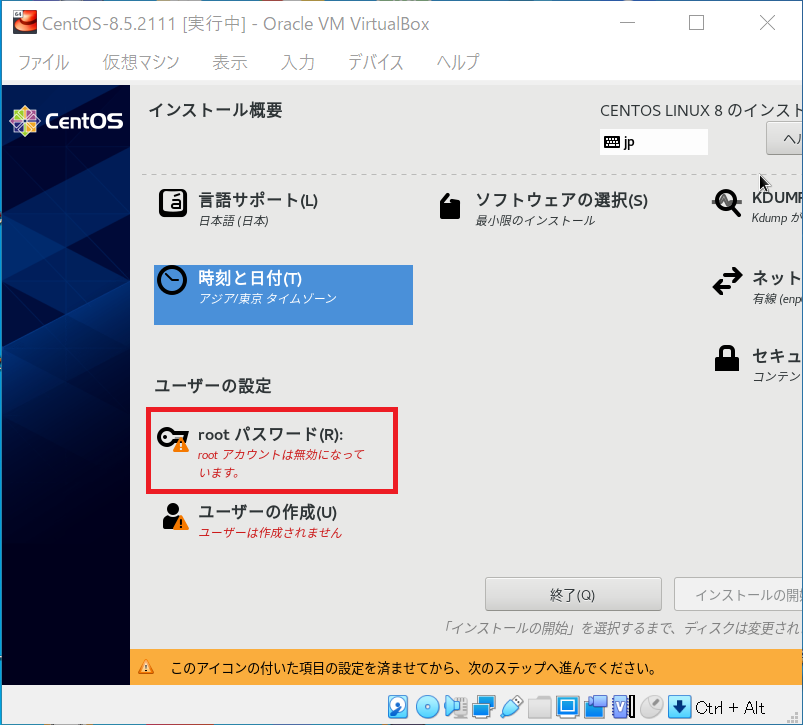Click the audio status icon
This screenshot has height=725, width=803.
(455, 707)
